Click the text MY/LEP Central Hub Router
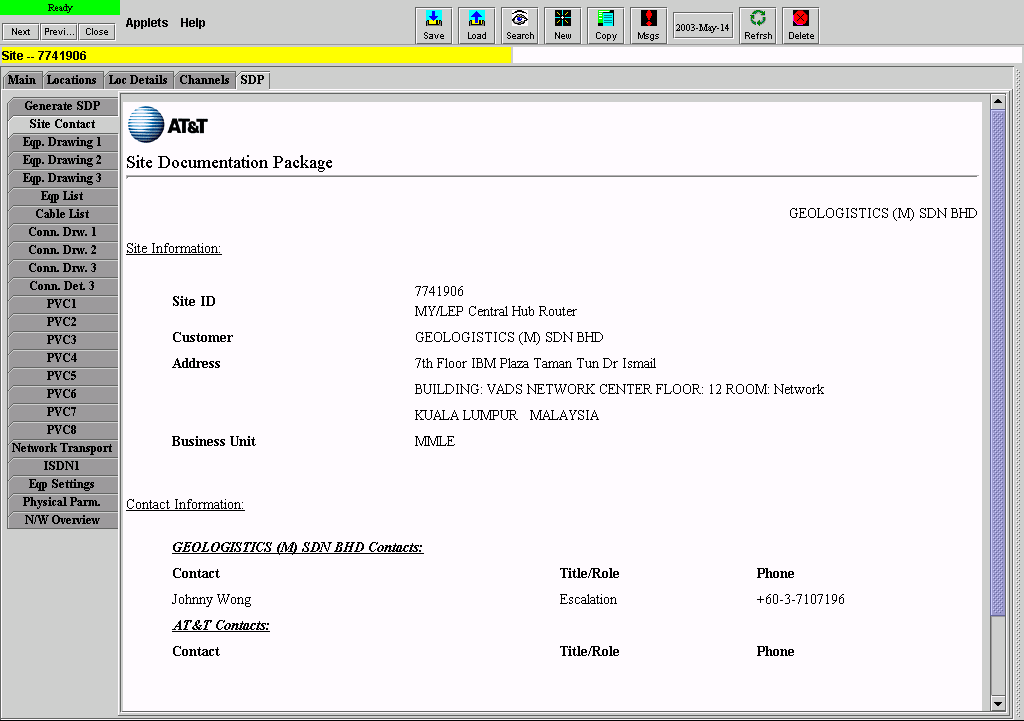 tap(496, 312)
